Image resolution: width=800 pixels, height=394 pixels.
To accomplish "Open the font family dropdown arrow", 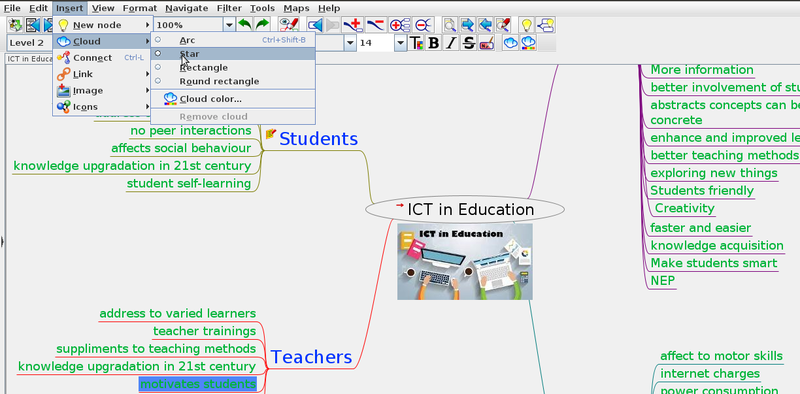I will [349, 43].
